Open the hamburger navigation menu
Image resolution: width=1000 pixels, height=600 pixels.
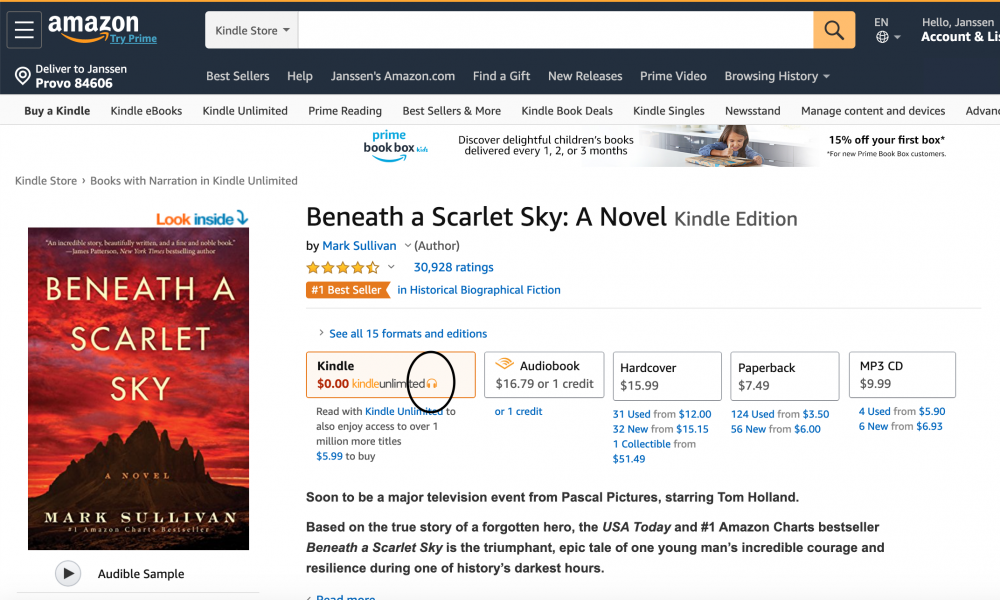click(x=24, y=29)
